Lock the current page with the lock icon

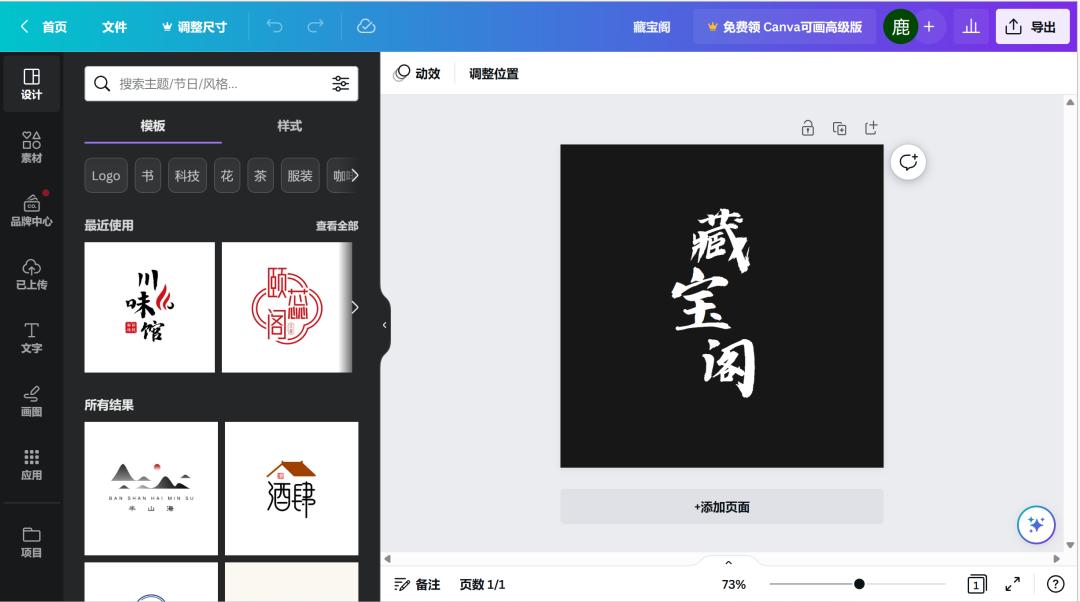click(808, 128)
